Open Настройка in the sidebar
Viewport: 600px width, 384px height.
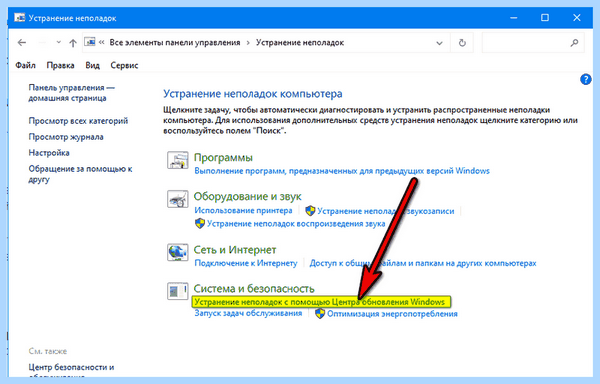pos(49,153)
